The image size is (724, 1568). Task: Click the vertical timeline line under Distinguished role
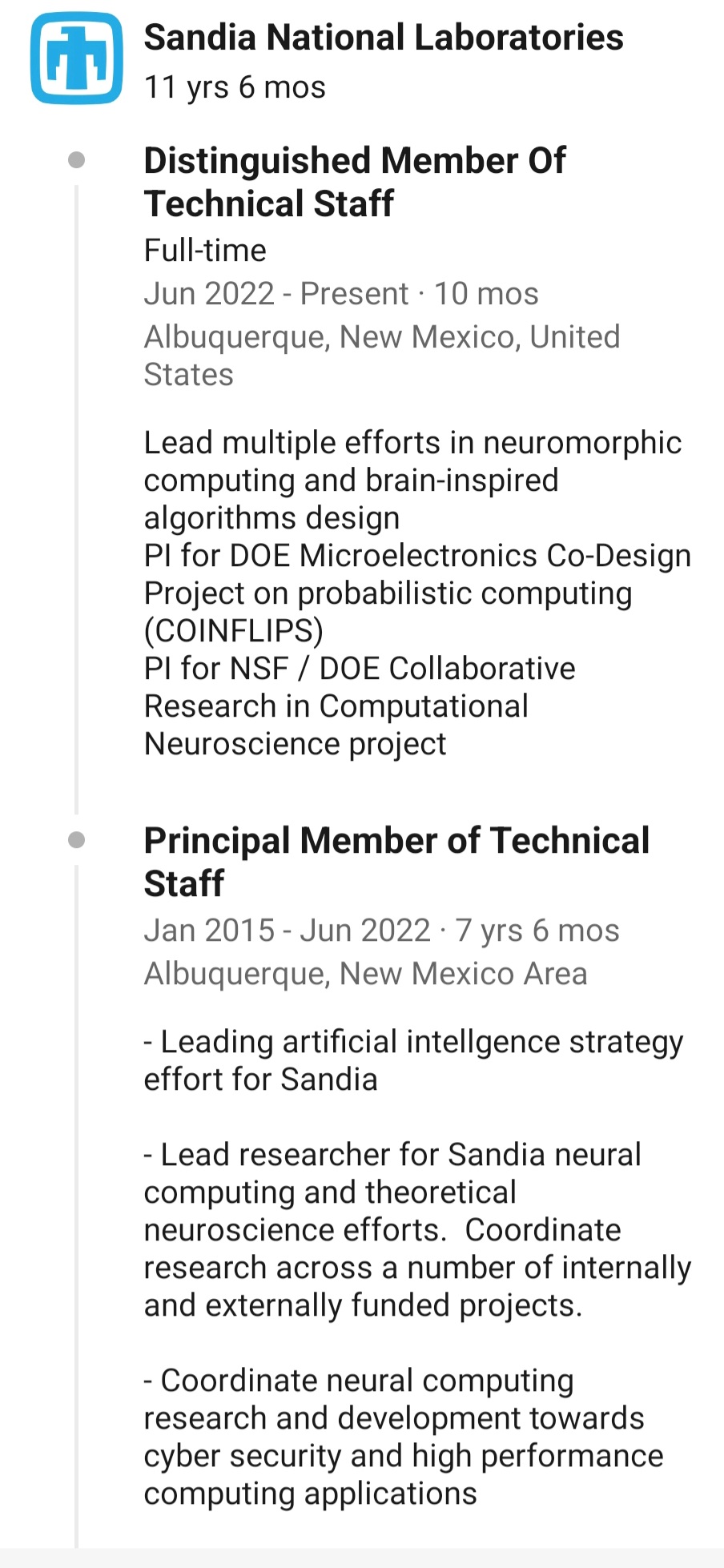point(77,497)
